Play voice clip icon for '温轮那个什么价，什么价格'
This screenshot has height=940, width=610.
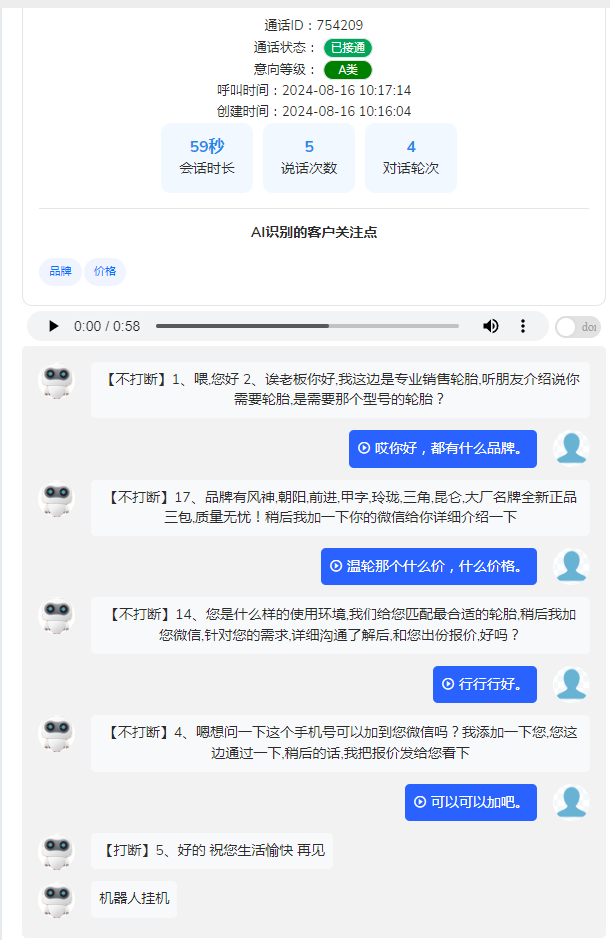pyautogui.click(x=336, y=566)
